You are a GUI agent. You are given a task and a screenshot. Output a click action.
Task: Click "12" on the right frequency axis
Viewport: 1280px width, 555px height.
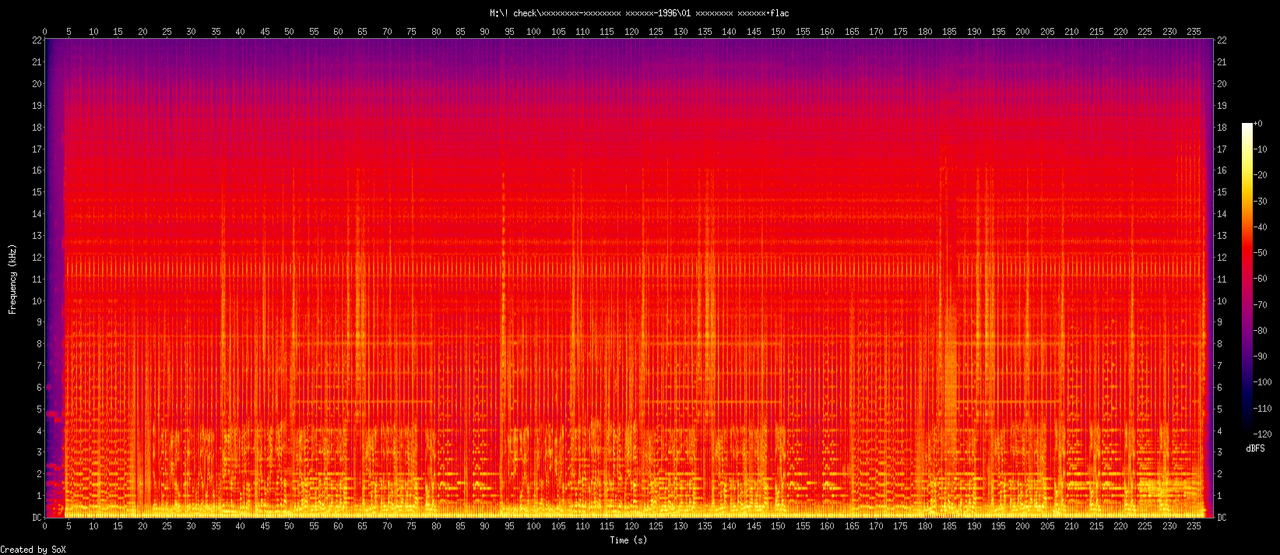1224,257
